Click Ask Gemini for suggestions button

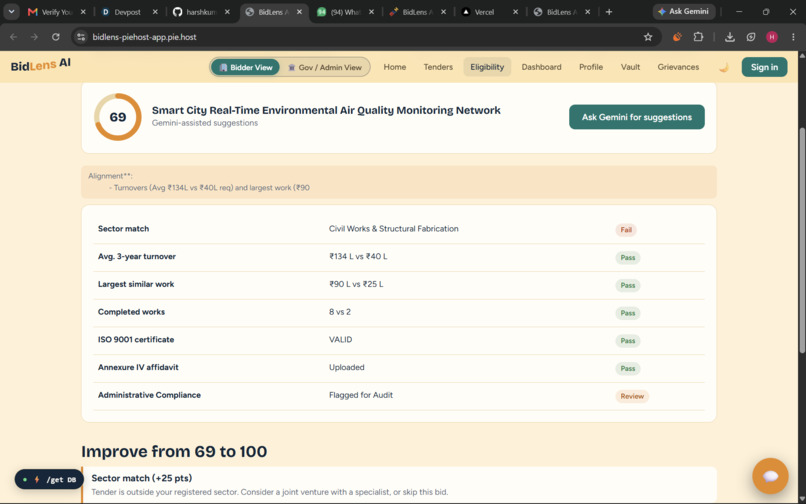pos(636,117)
